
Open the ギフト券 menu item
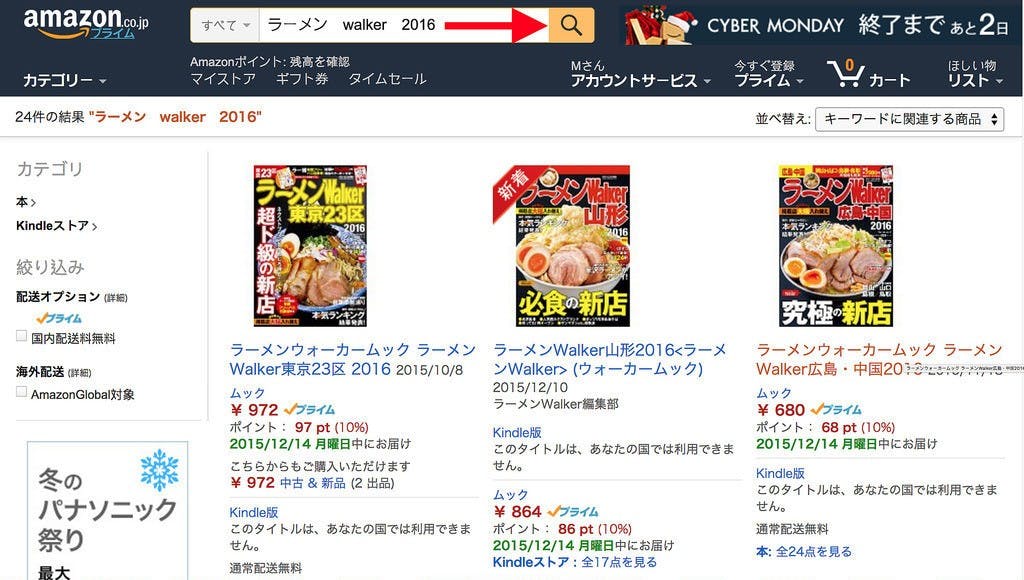[x=302, y=79]
